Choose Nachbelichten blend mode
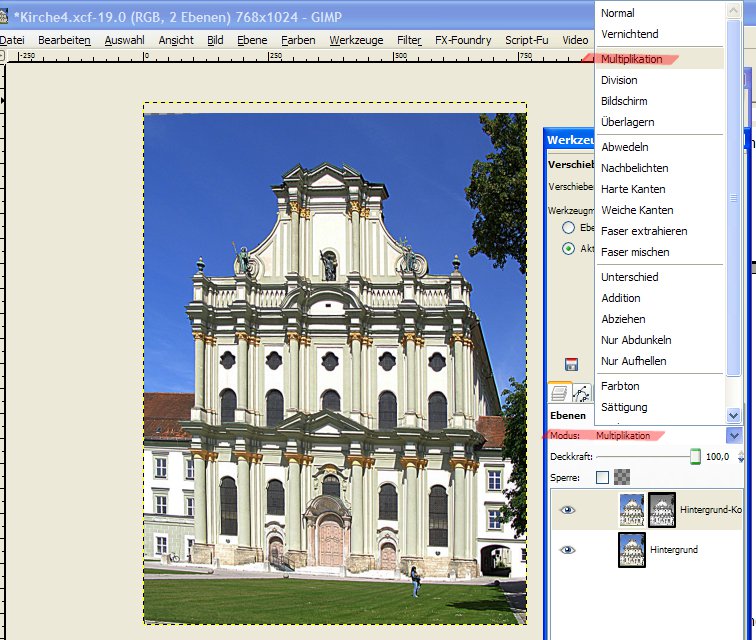 (634, 168)
